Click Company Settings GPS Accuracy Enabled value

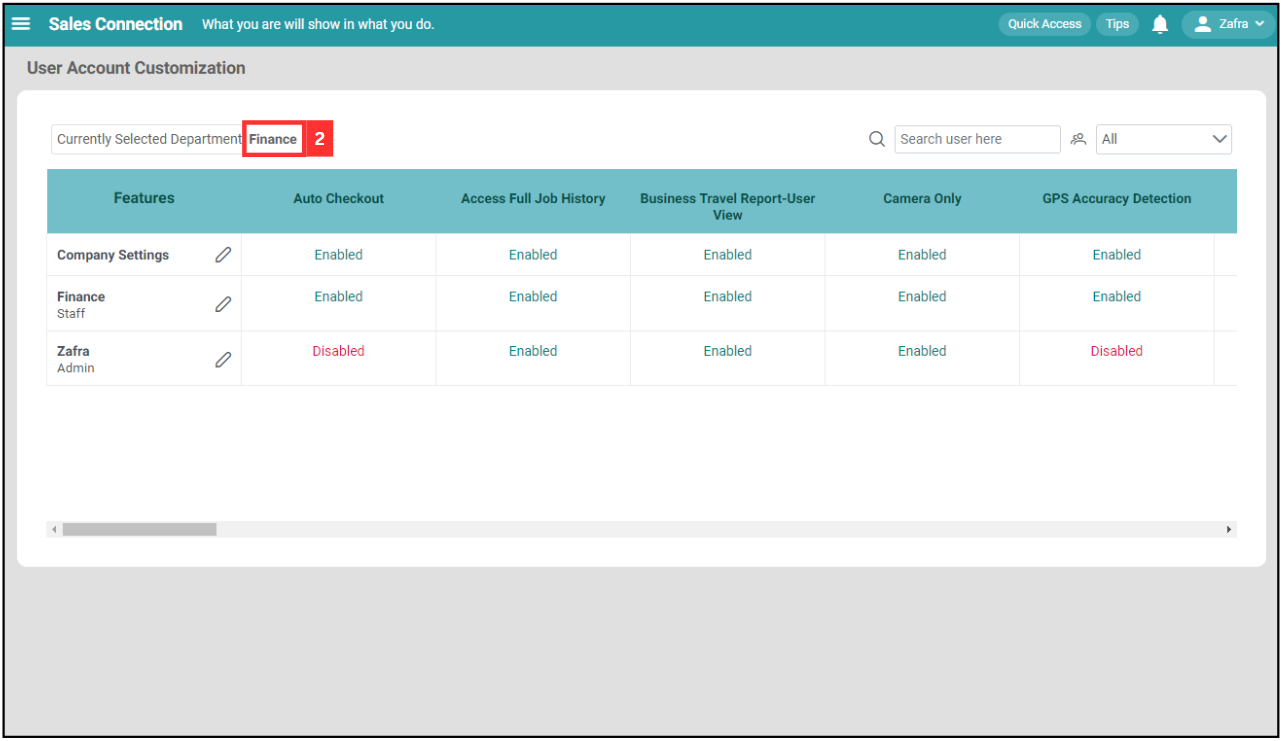click(1116, 255)
